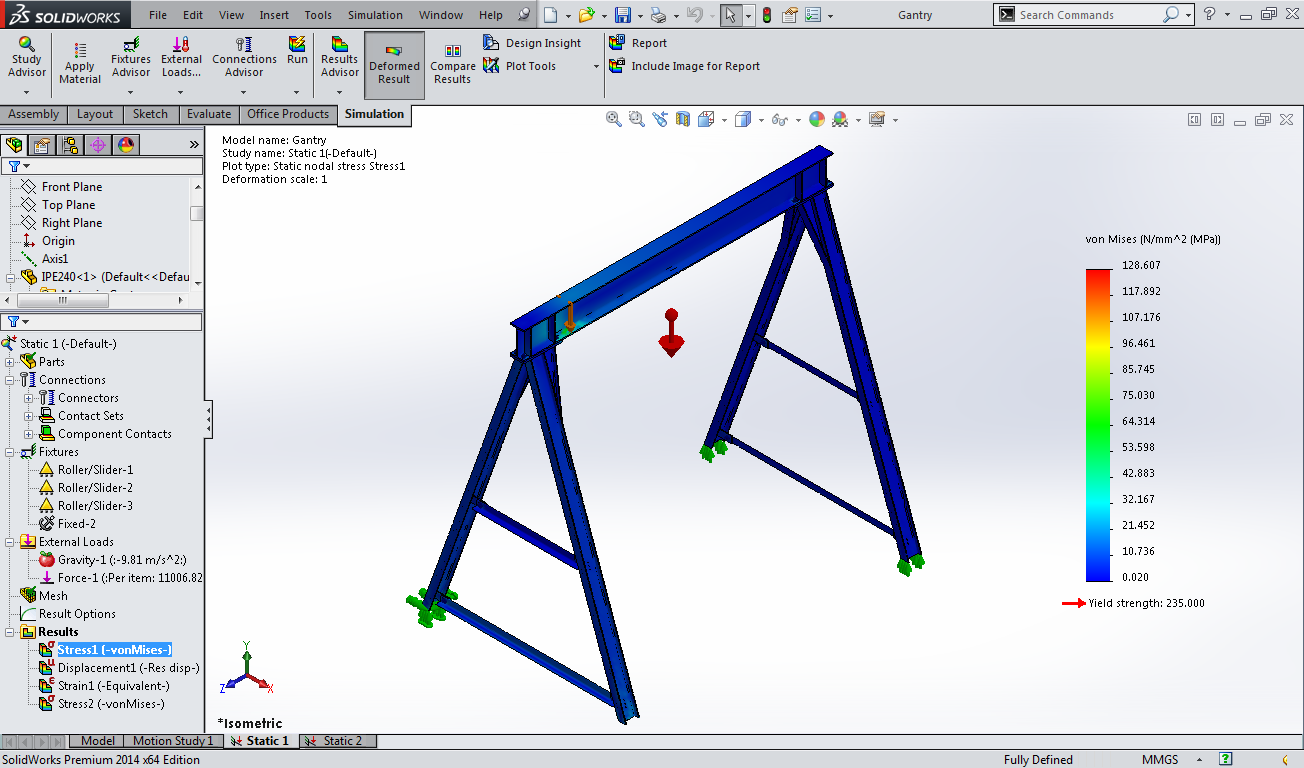
Task: Open External Loads tool
Action: click(181, 57)
